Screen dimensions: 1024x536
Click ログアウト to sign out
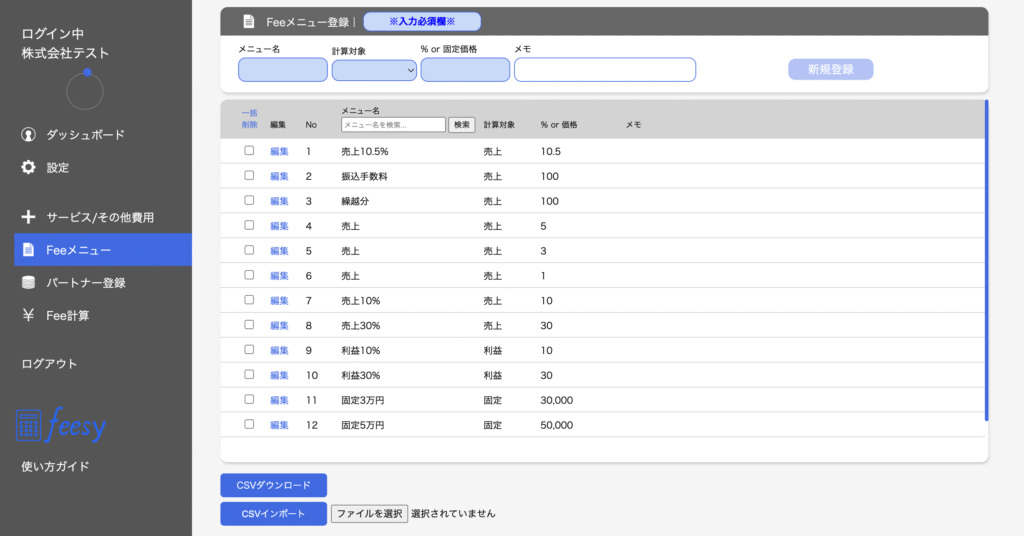tap(49, 364)
